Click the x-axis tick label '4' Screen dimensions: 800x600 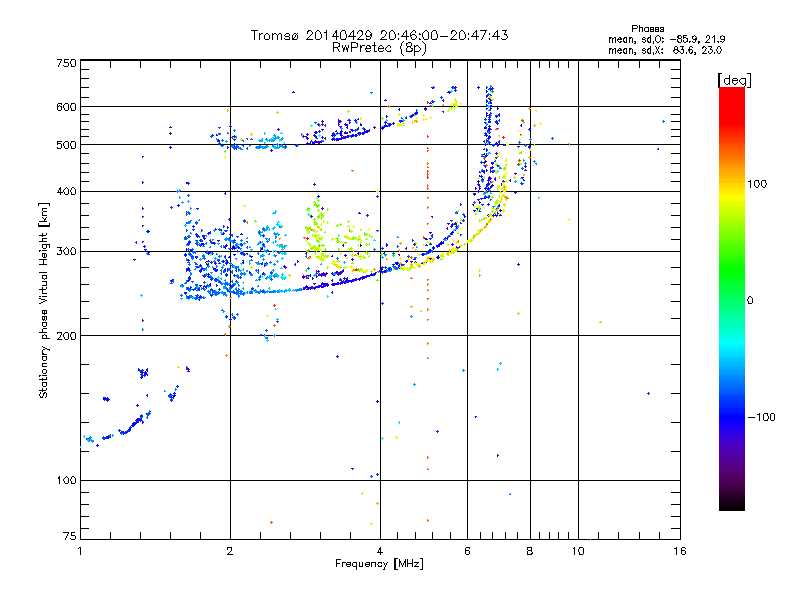click(380, 551)
